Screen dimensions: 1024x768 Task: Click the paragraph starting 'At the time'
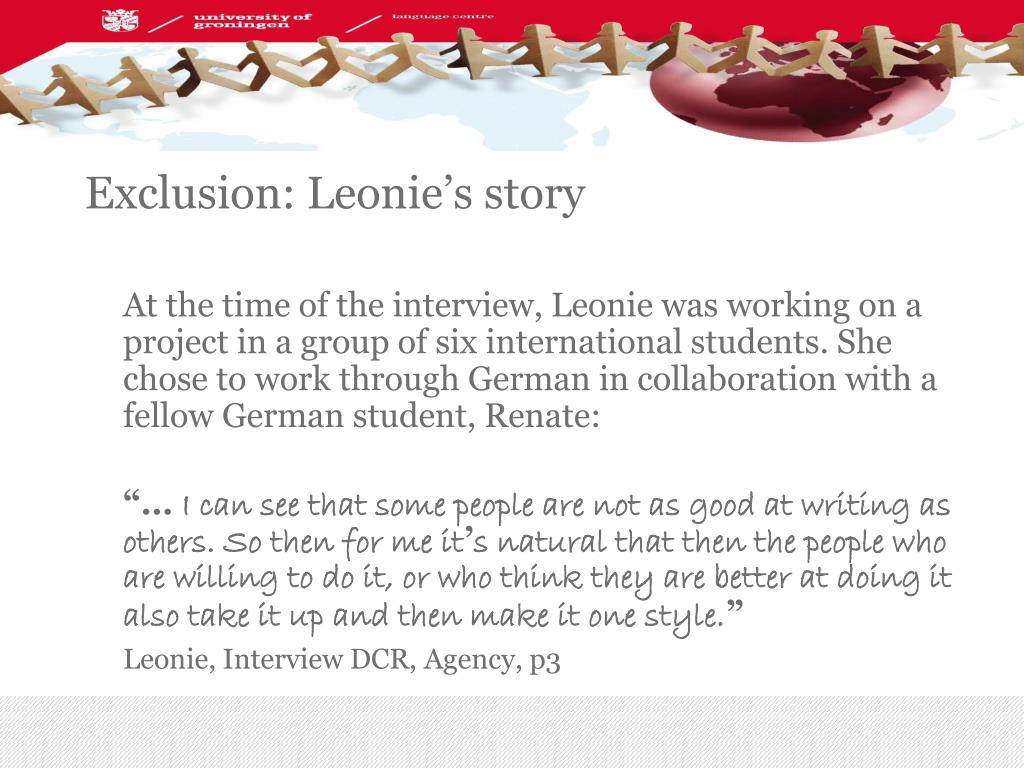pyautogui.click(x=530, y=360)
